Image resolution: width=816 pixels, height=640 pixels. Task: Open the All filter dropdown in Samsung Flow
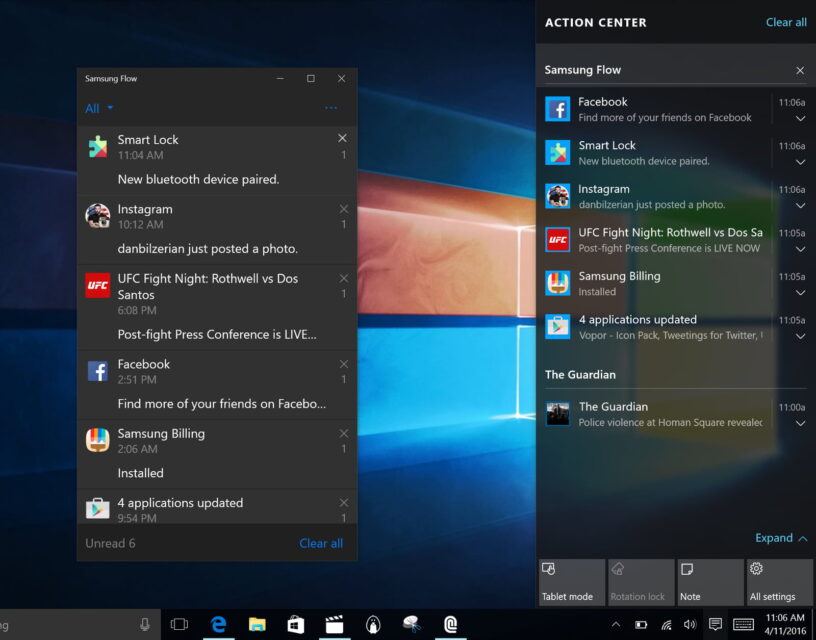pos(99,108)
